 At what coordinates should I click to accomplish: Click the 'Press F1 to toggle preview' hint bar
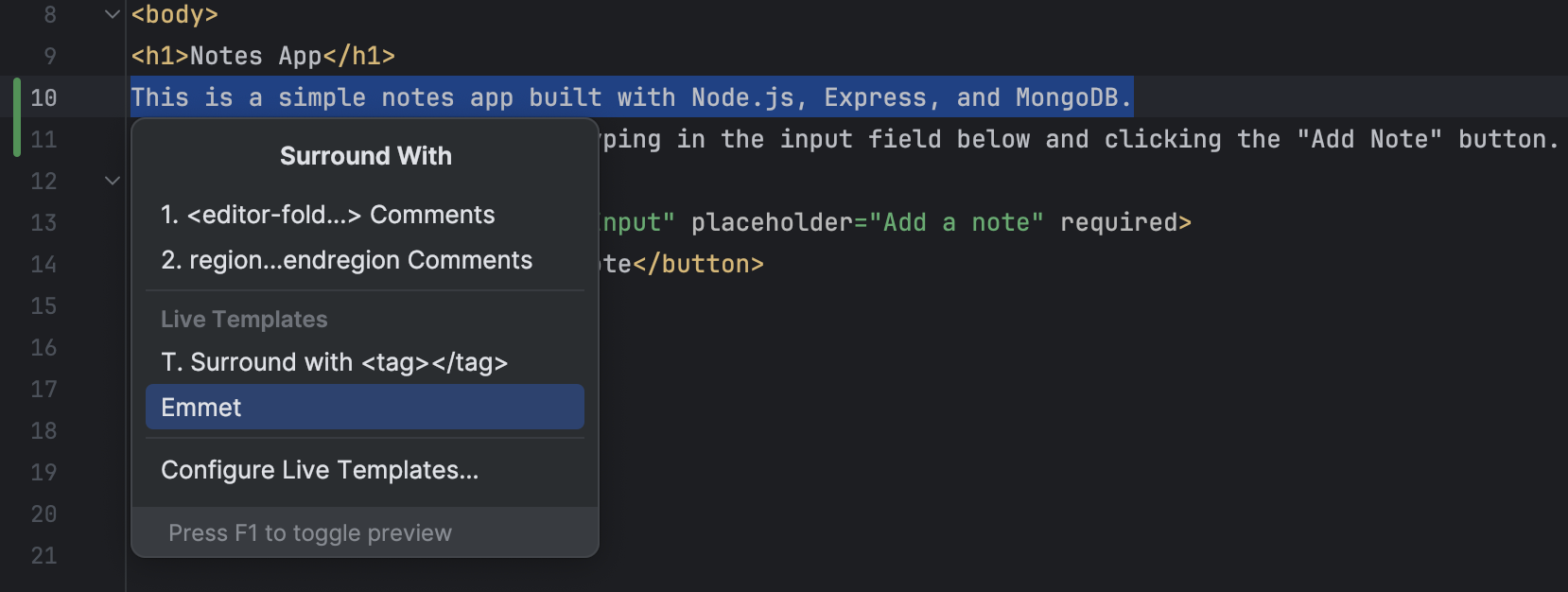coord(310,532)
